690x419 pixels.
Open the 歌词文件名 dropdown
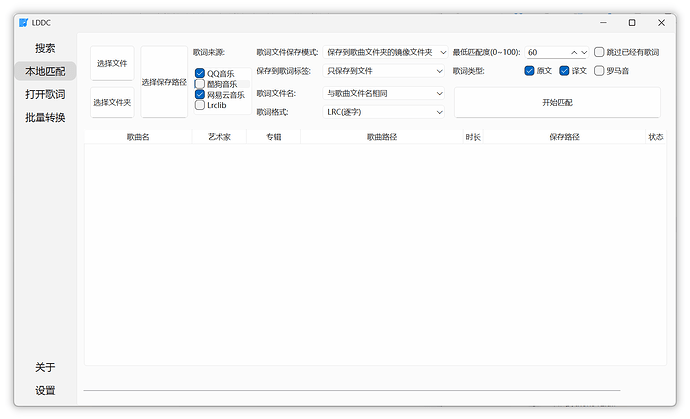coord(383,93)
